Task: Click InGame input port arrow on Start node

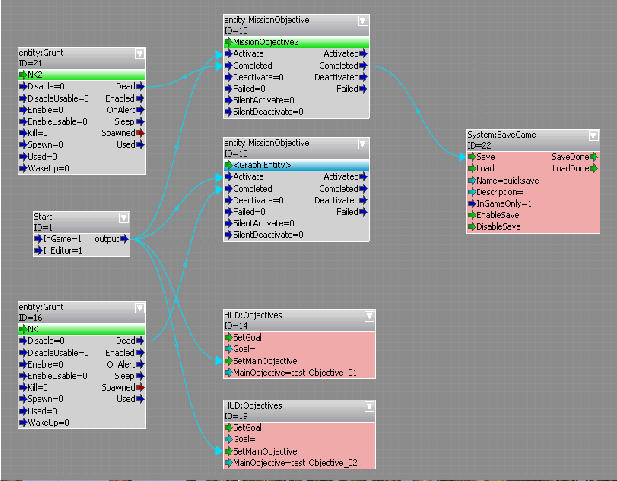Action: (x=38, y=239)
